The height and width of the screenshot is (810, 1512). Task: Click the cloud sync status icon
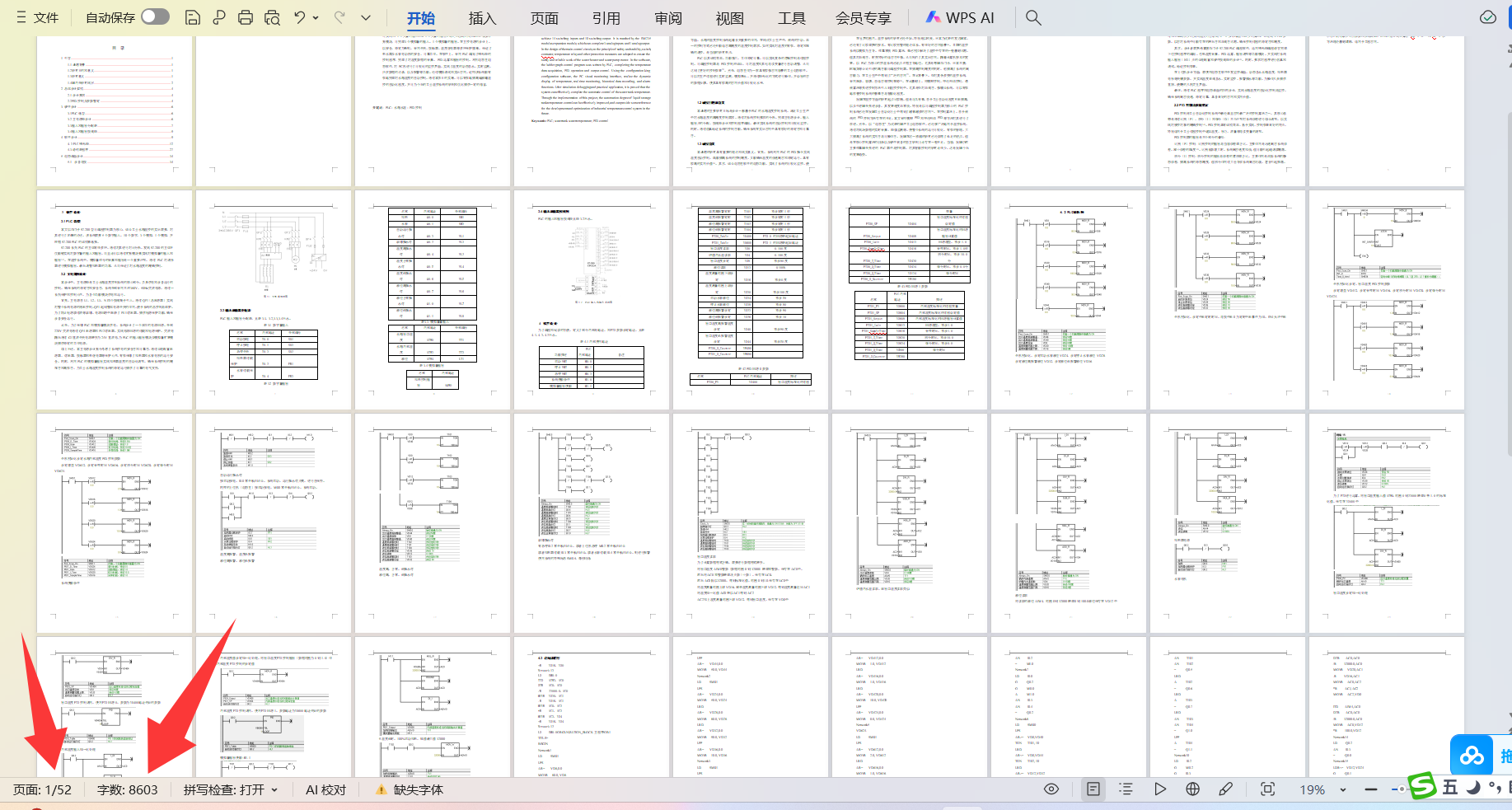click(x=1488, y=17)
